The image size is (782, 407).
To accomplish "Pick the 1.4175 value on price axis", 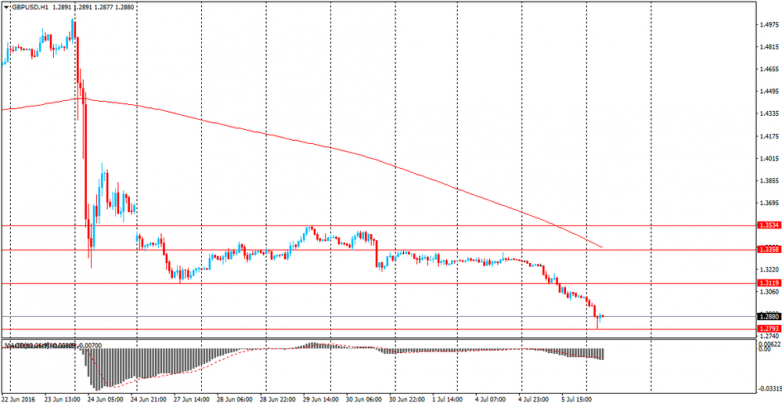I will click(x=769, y=136).
